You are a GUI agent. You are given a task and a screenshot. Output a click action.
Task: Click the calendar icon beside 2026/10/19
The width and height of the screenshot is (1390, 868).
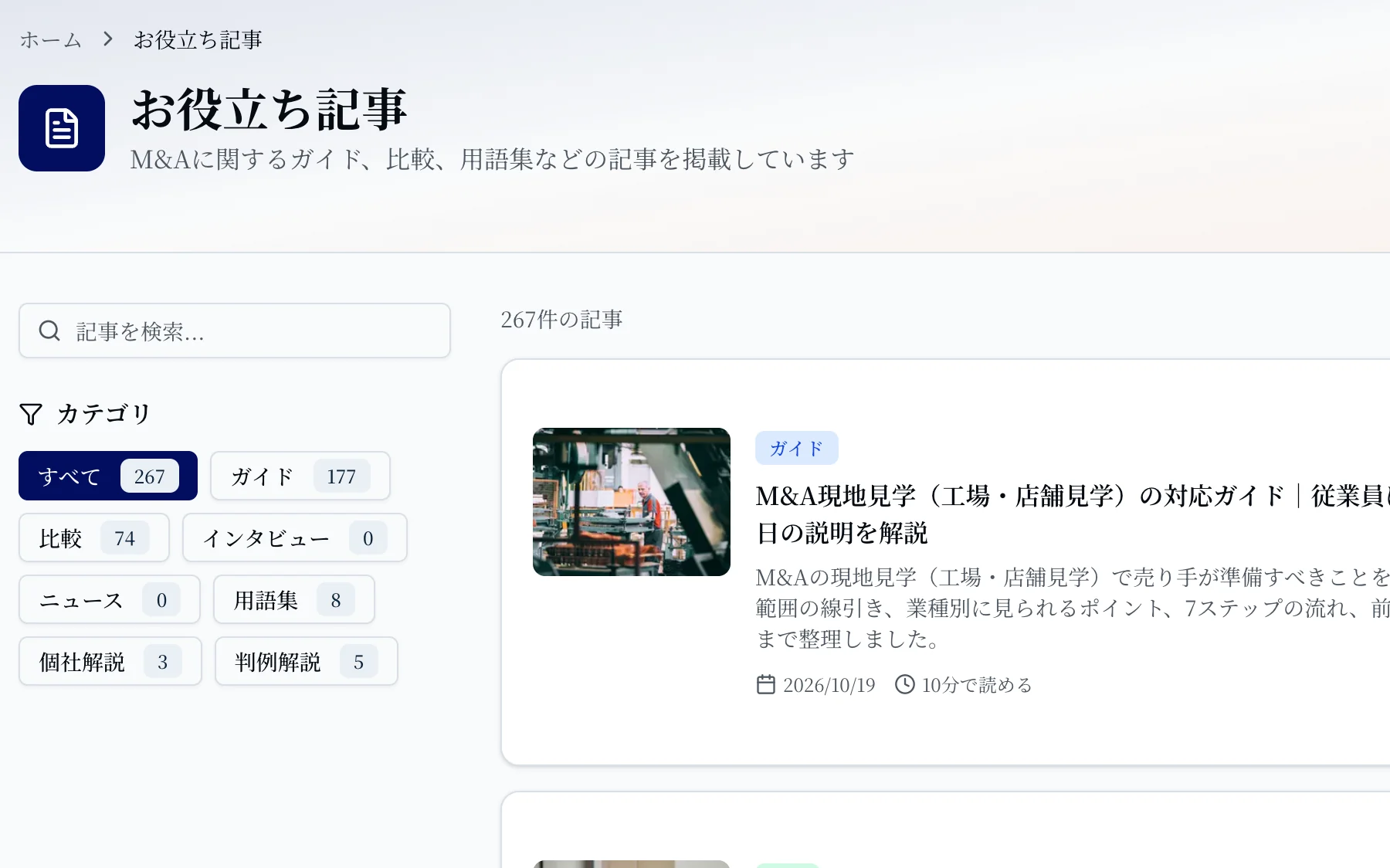point(765,685)
